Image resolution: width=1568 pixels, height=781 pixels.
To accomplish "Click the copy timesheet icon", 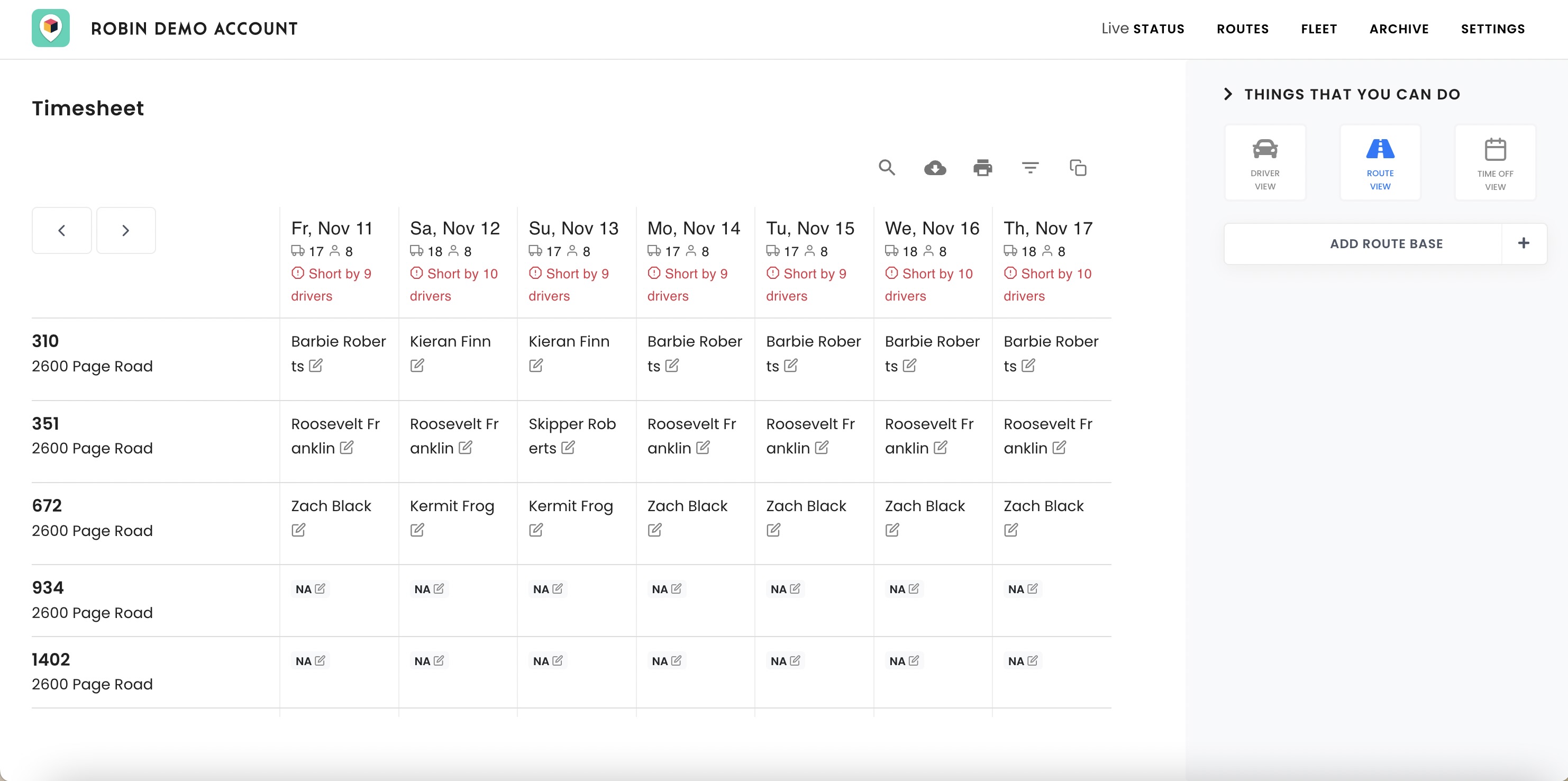I will (x=1078, y=167).
